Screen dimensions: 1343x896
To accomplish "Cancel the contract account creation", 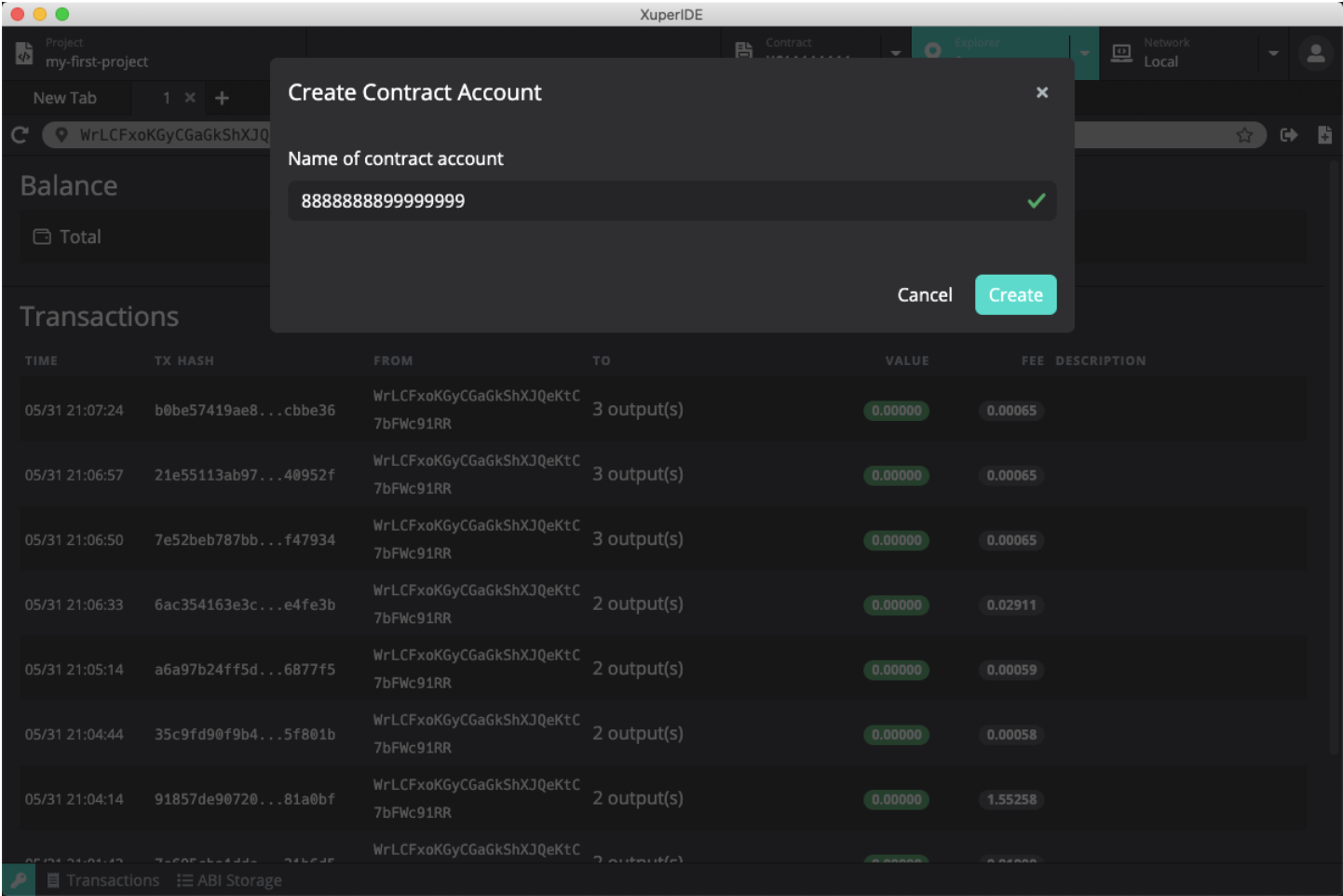I will pyautogui.click(x=924, y=294).
